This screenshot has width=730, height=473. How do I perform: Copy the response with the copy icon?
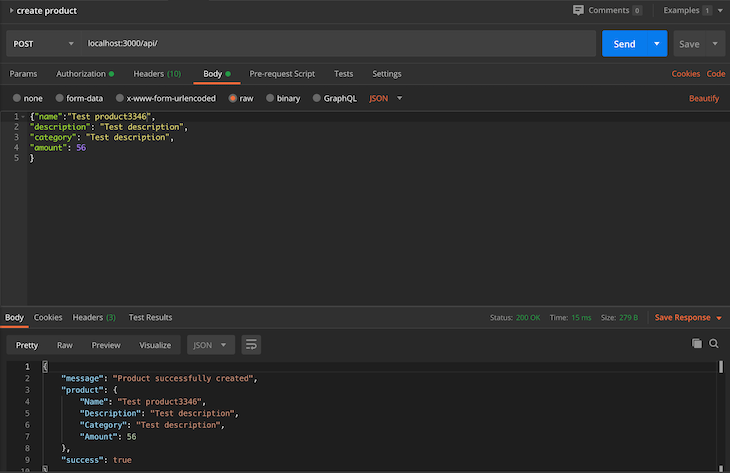[x=696, y=344]
